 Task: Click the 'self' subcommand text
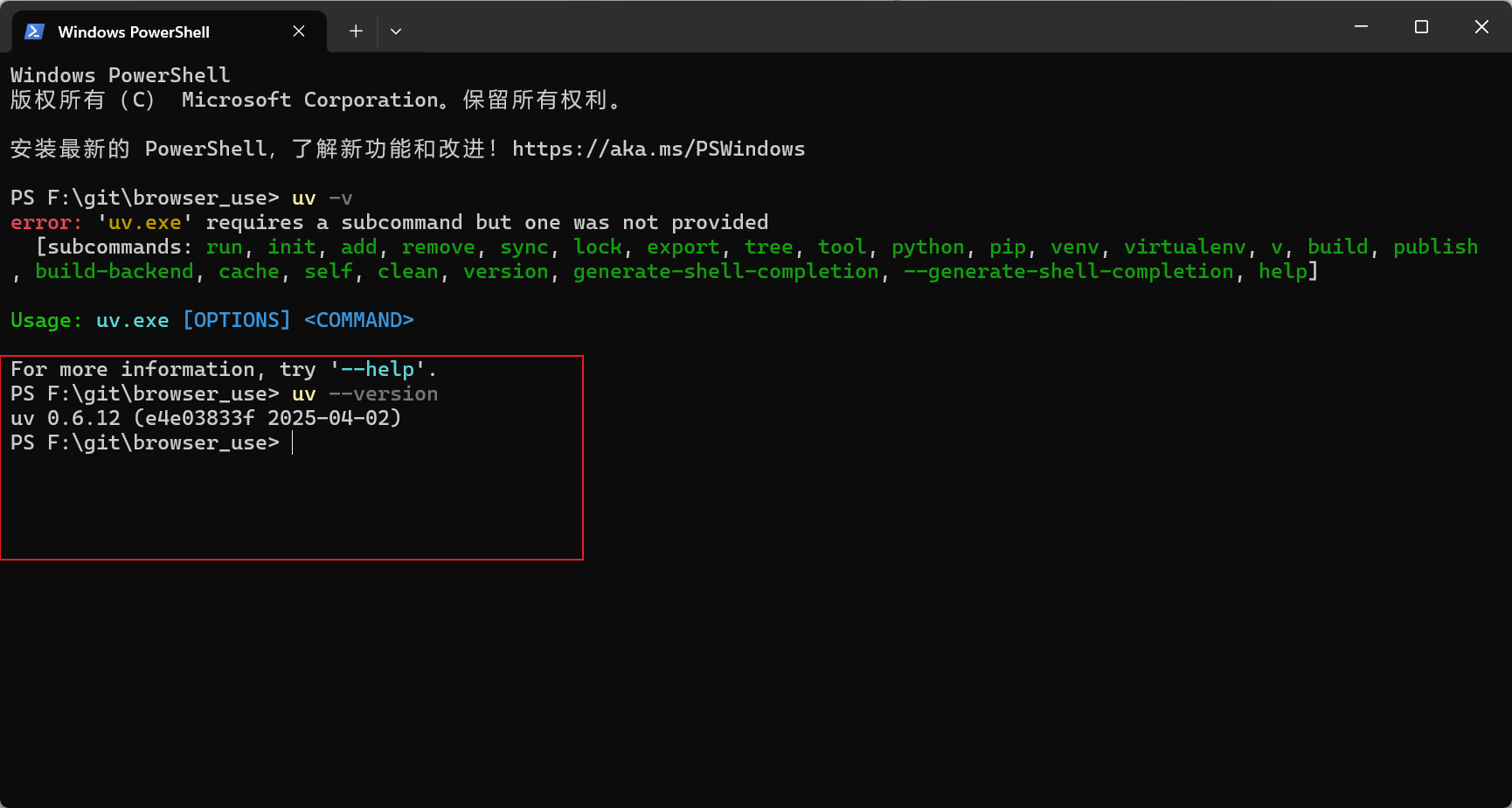pos(328,271)
